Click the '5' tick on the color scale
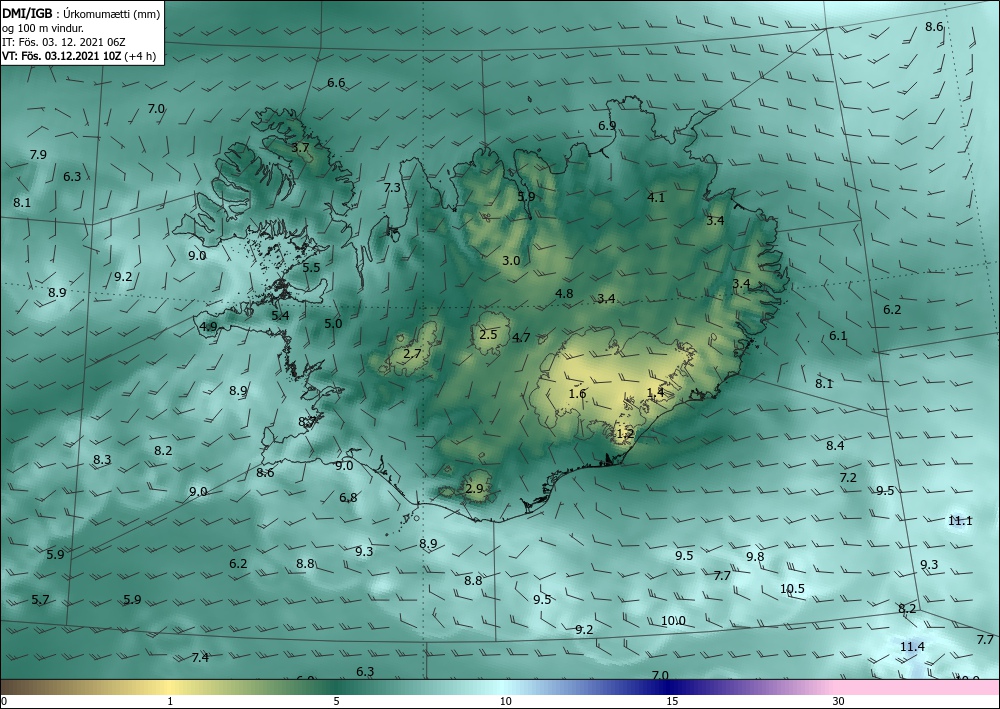 click(336, 702)
